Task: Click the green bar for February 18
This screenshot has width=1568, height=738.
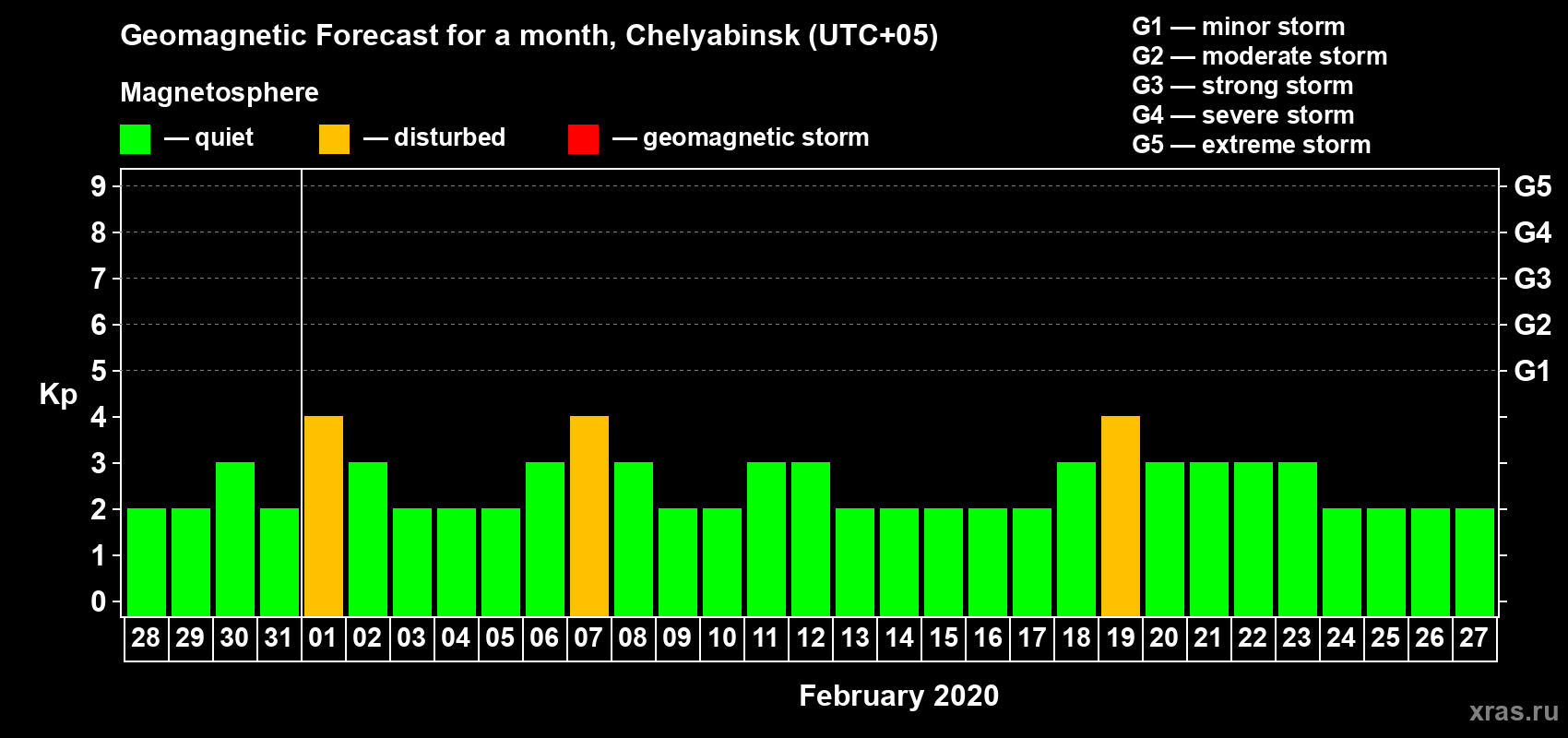Action: click(x=1076, y=539)
